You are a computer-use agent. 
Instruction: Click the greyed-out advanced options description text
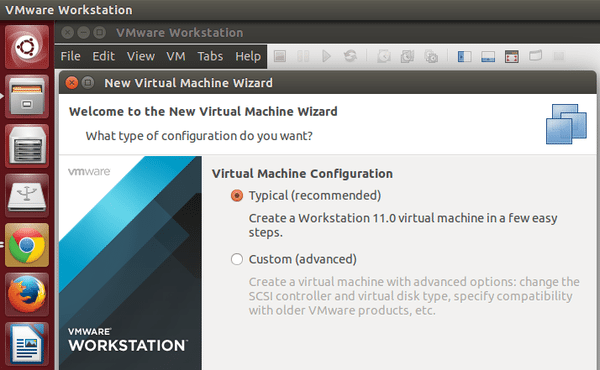click(x=414, y=296)
